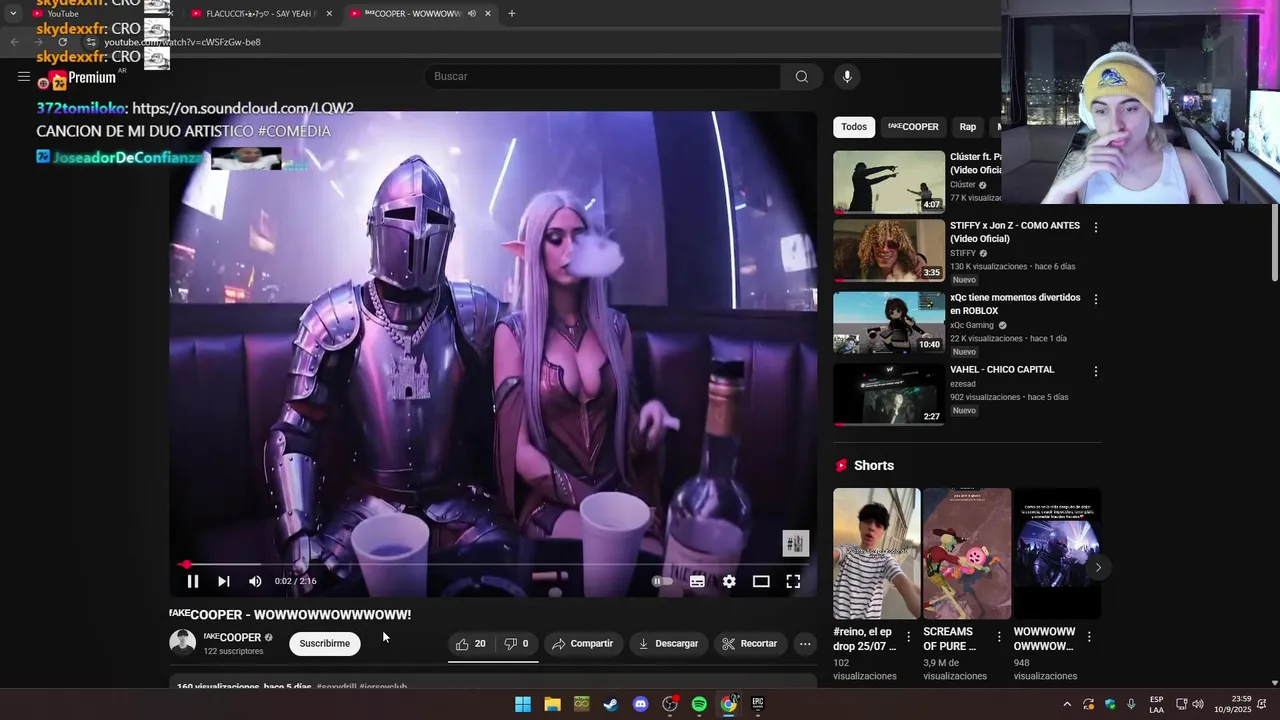Click the Recortar clip button
The height and width of the screenshot is (720, 1280).
coord(750,644)
